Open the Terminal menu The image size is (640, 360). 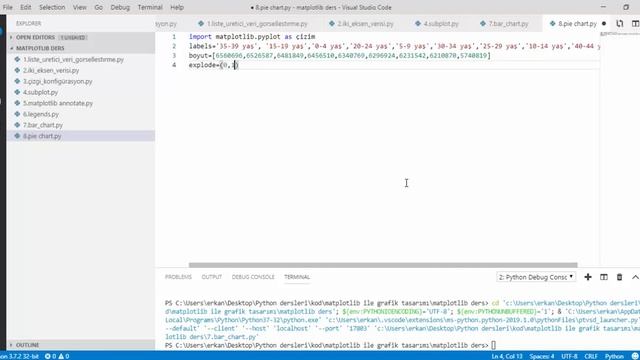150,7
